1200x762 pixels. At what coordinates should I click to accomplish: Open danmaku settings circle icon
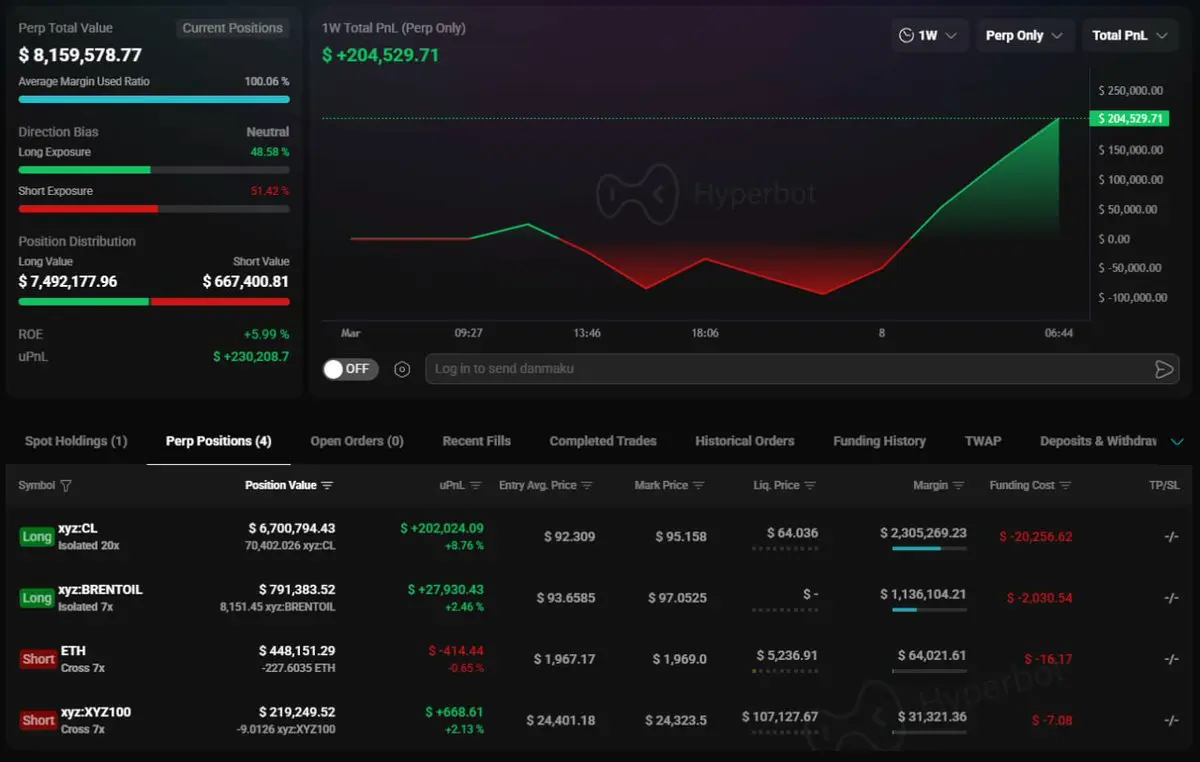click(402, 369)
